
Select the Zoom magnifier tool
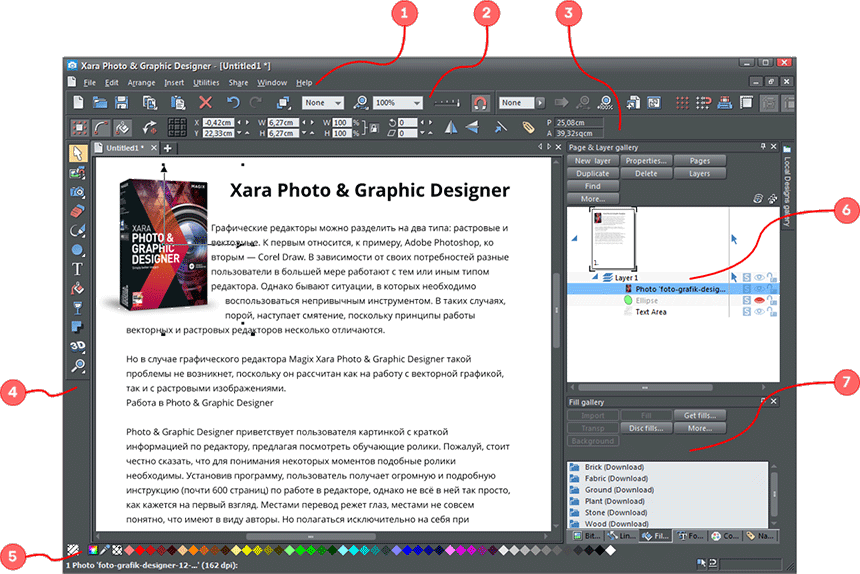(x=77, y=366)
